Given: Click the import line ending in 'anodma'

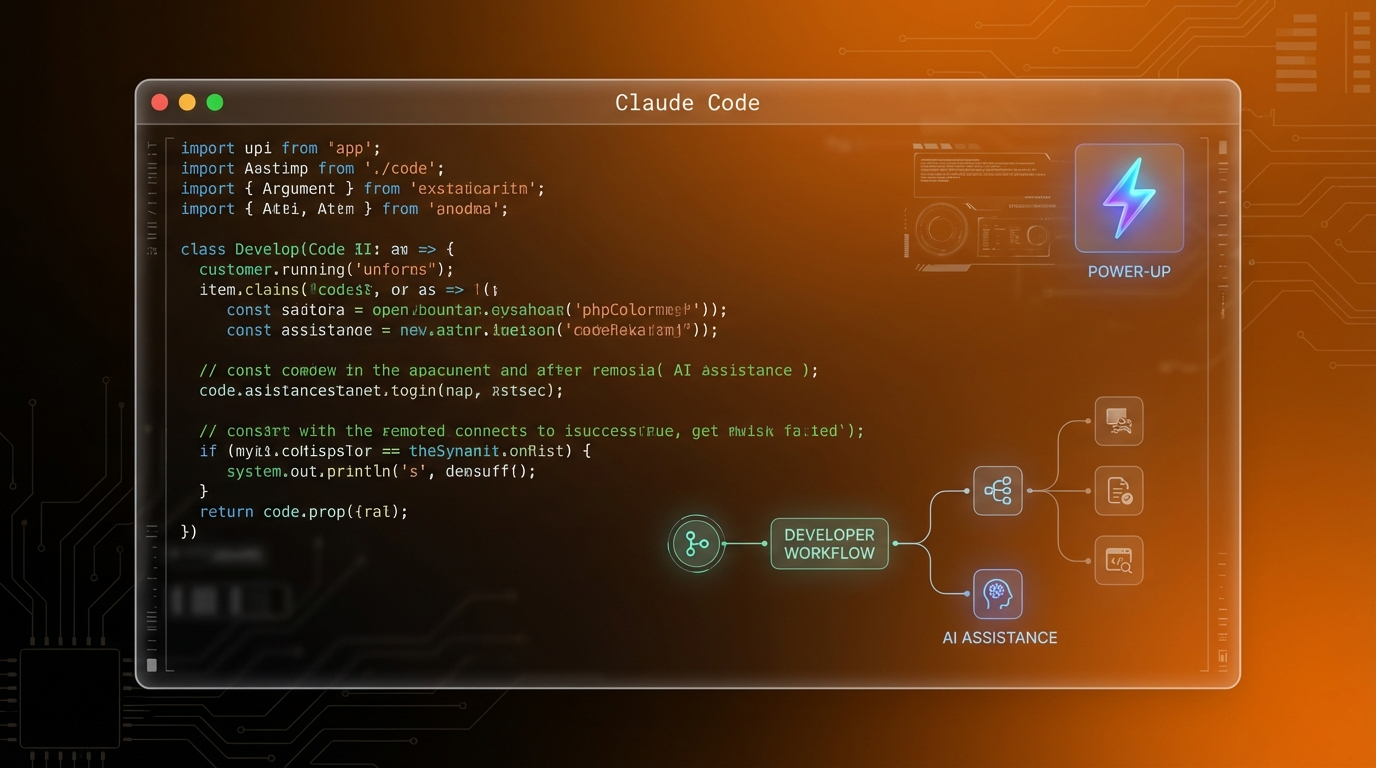Looking at the screenshot, I should click(345, 208).
